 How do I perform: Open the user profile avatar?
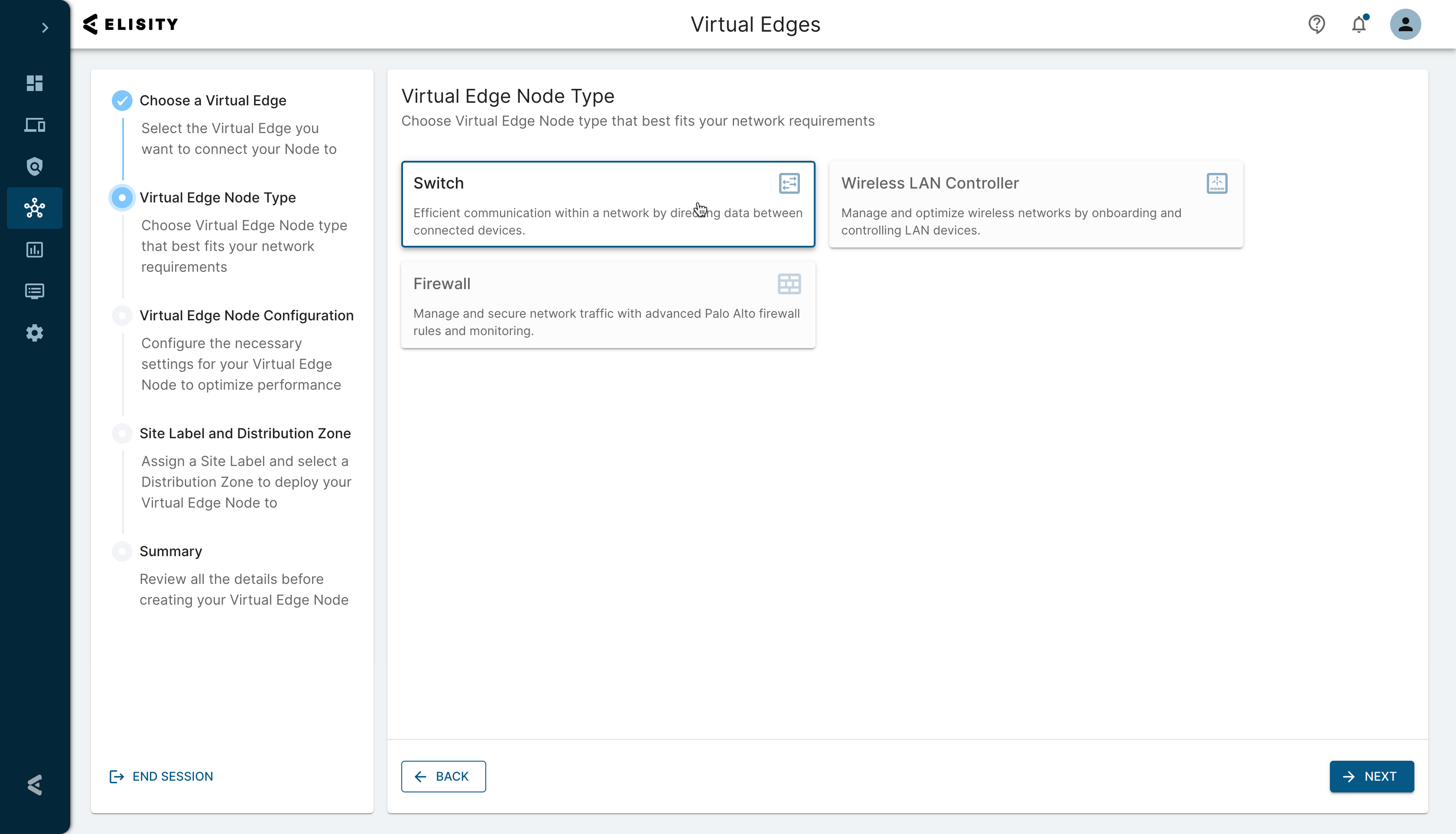pyautogui.click(x=1405, y=24)
